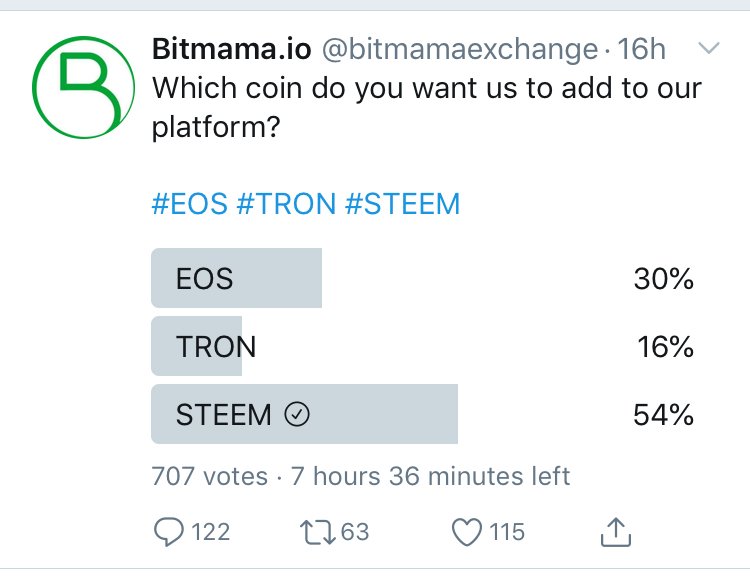Click the 54% STEEM result bar
The image size is (750, 583).
[x=304, y=414]
